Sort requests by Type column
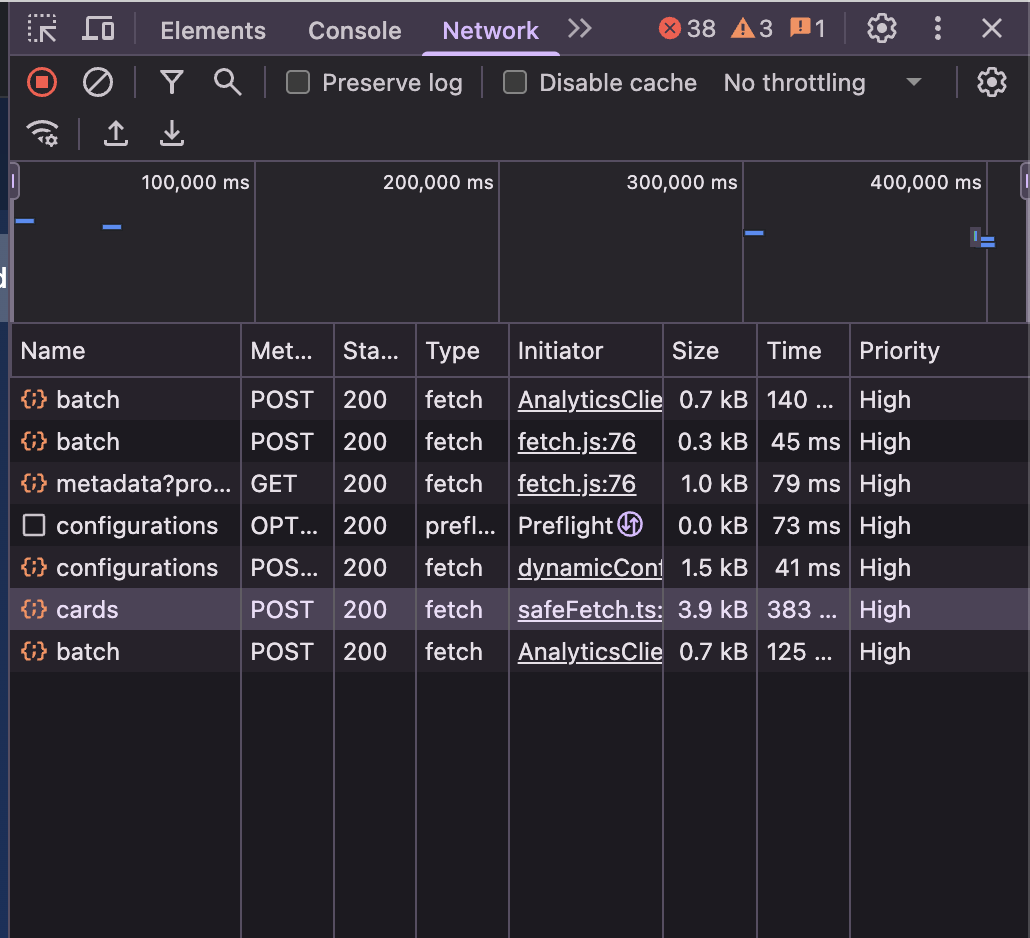This screenshot has height=938, width=1030. point(462,351)
